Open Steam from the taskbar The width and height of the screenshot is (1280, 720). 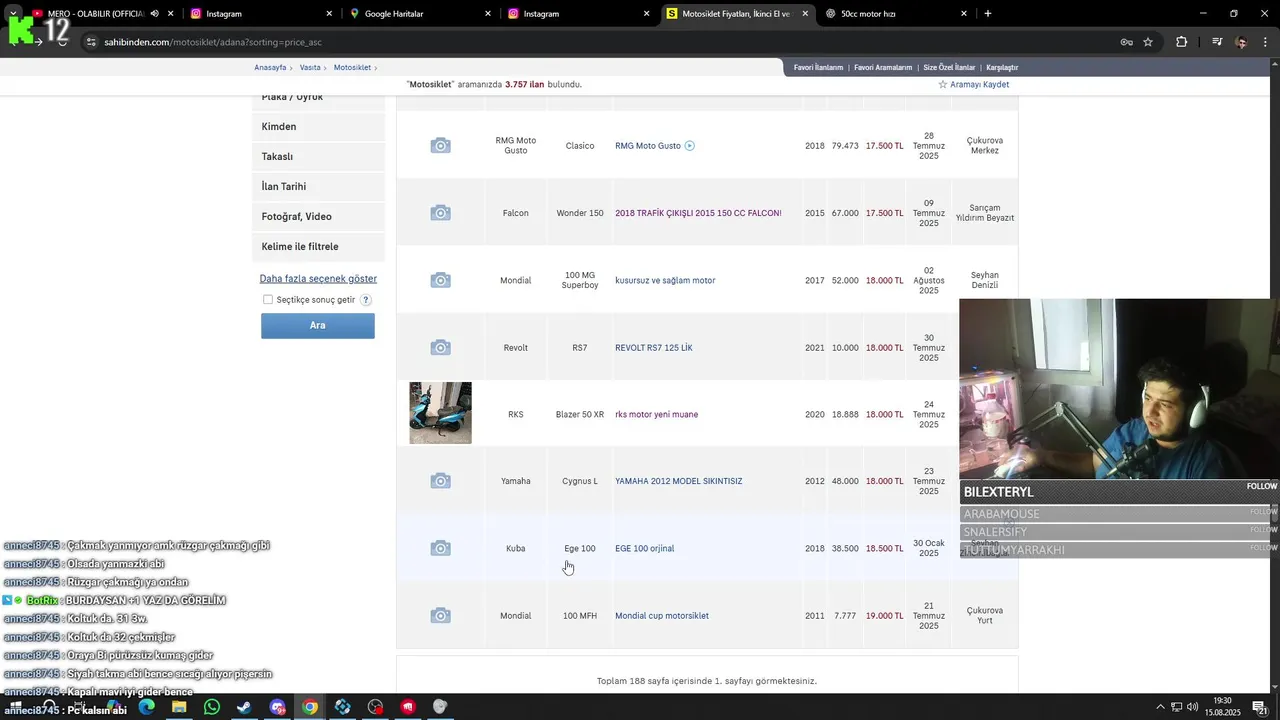pos(243,707)
